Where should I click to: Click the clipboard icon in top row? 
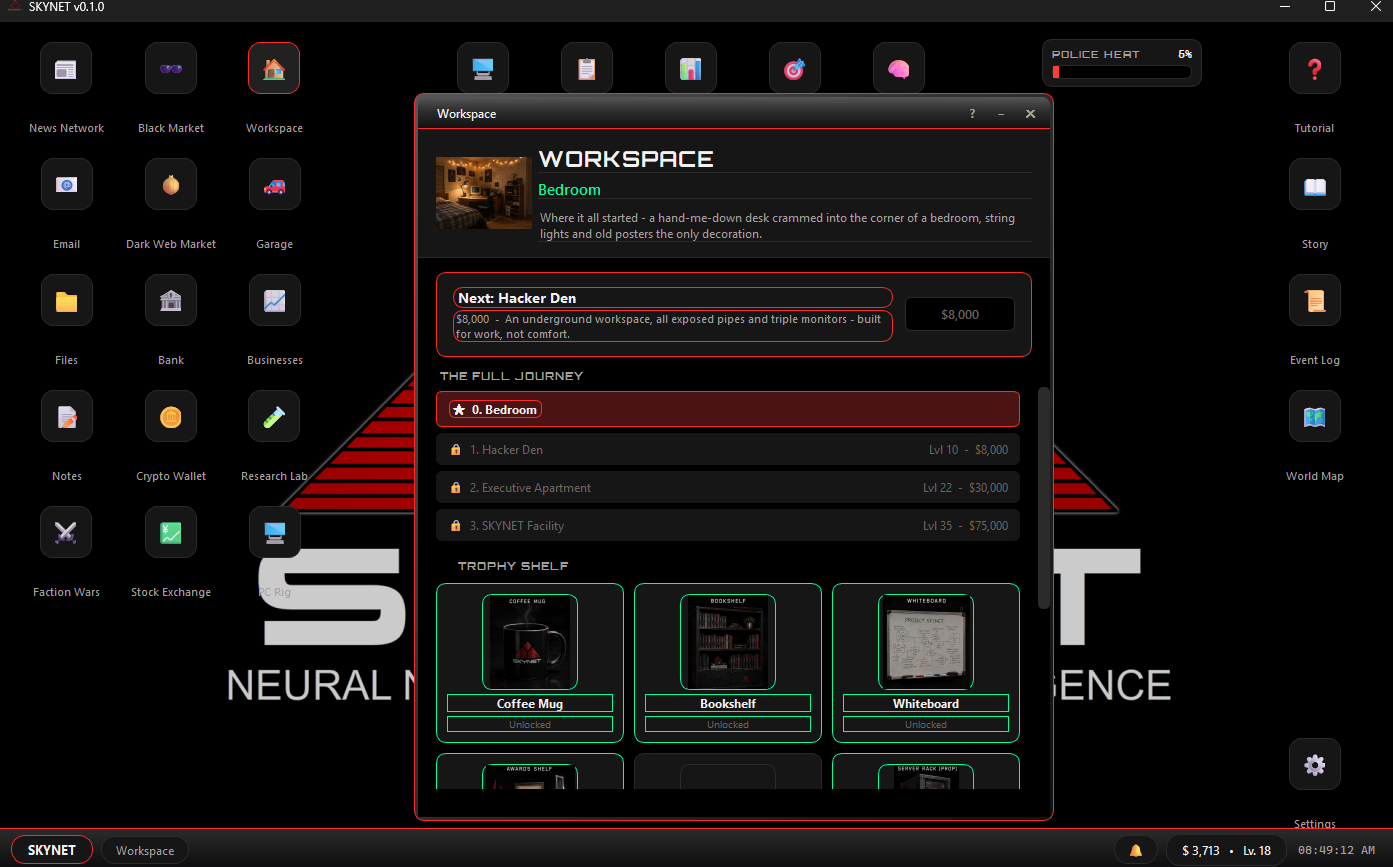[587, 69]
